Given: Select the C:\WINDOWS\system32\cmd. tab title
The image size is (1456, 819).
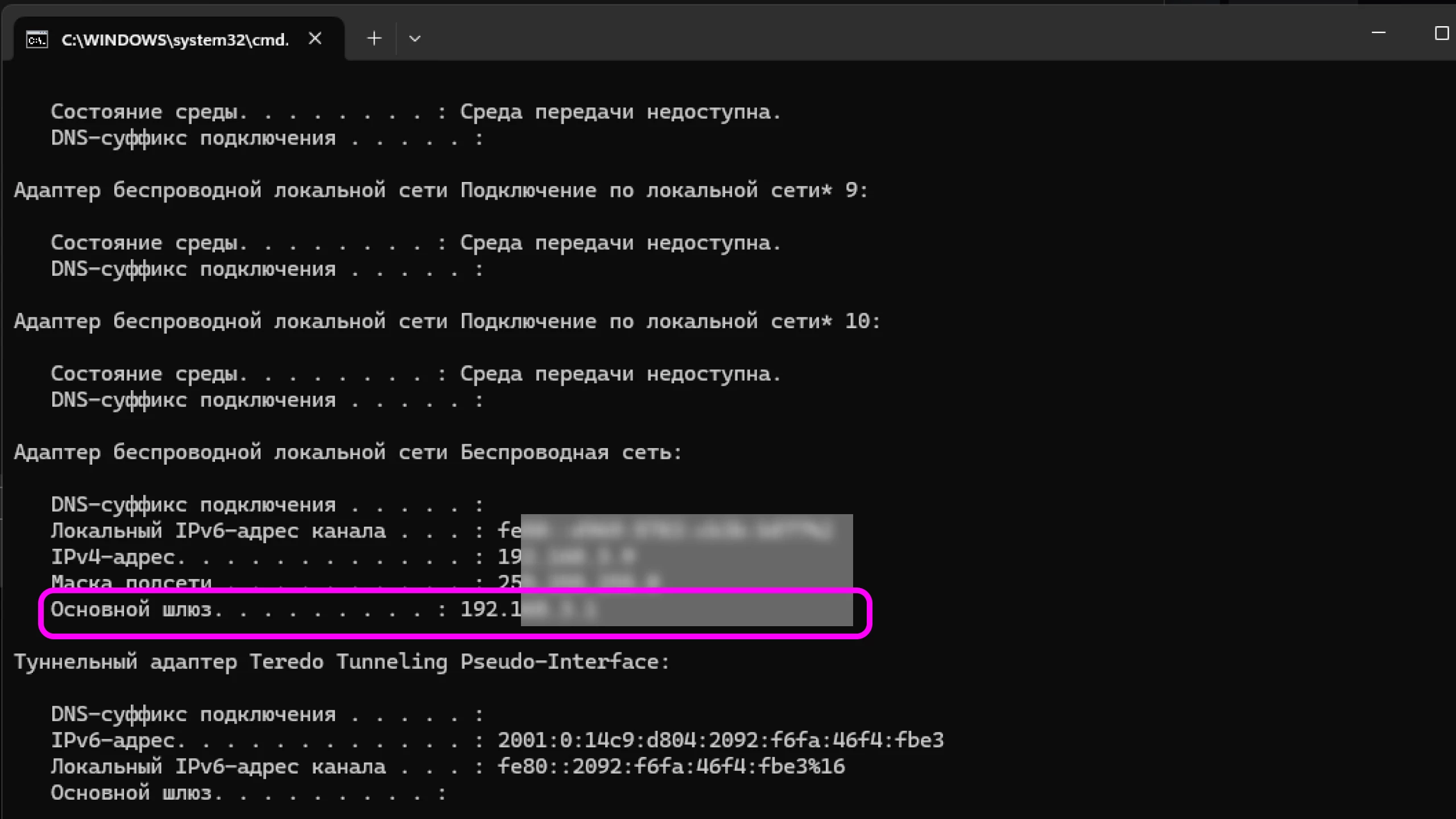Looking at the screenshot, I should tap(175, 40).
